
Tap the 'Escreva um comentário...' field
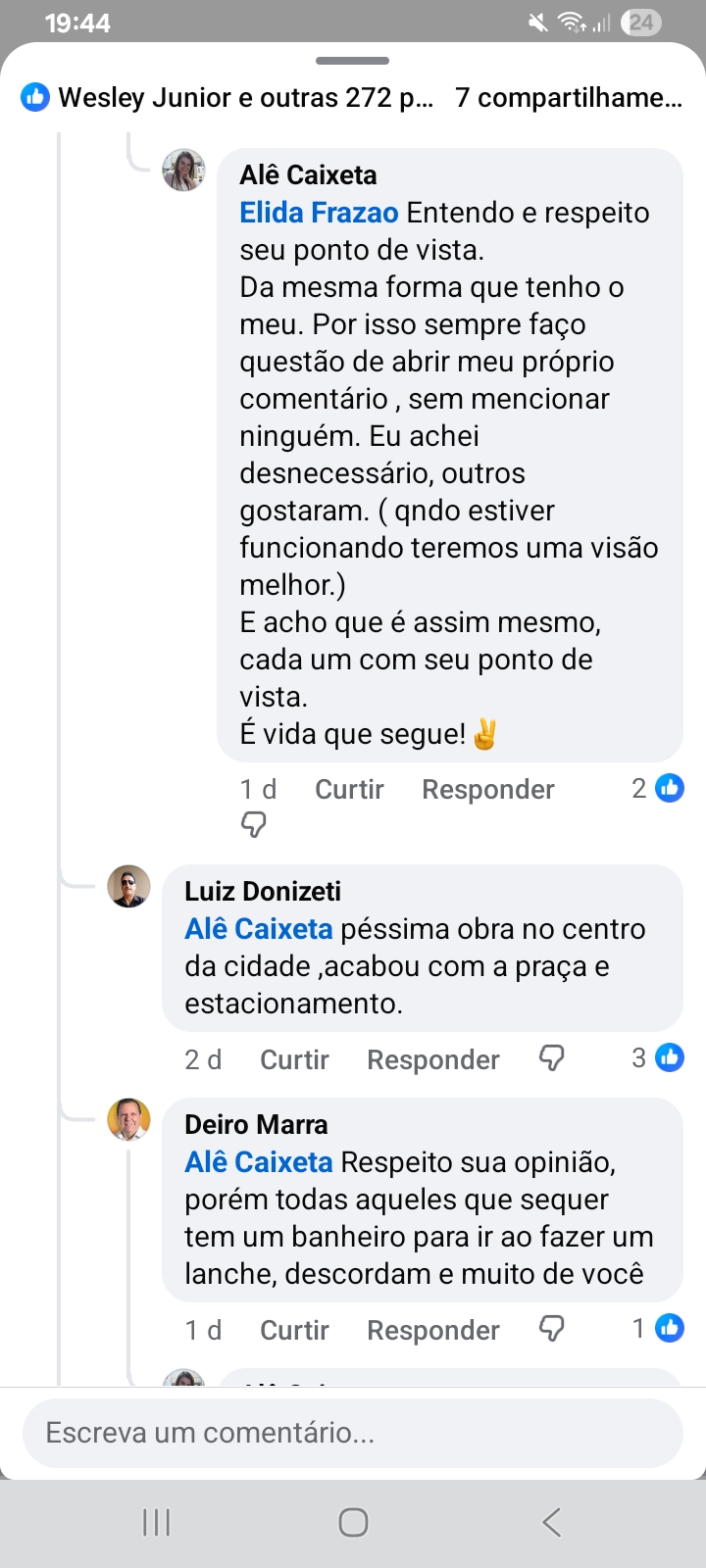tap(353, 1433)
